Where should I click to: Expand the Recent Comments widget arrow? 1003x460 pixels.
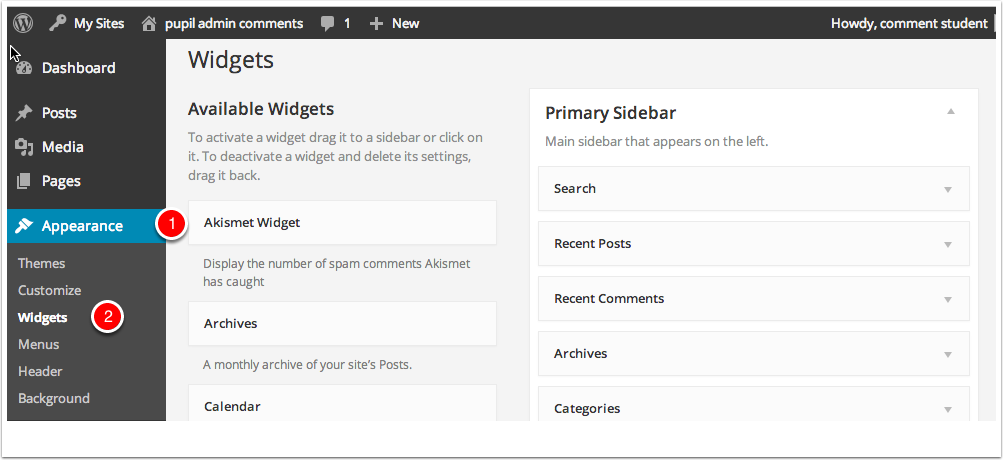click(x=947, y=299)
